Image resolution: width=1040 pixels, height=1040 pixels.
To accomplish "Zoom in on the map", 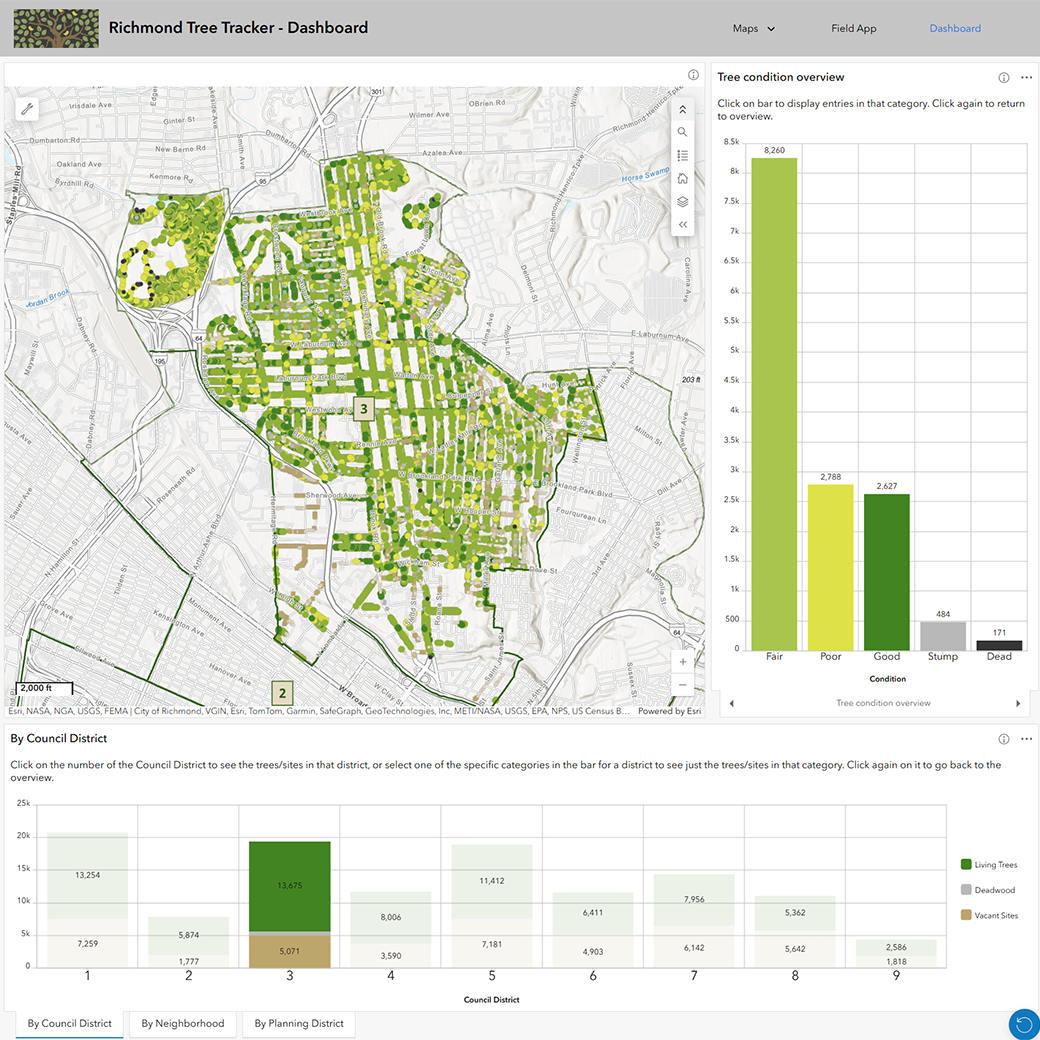I will (x=682, y=662).
